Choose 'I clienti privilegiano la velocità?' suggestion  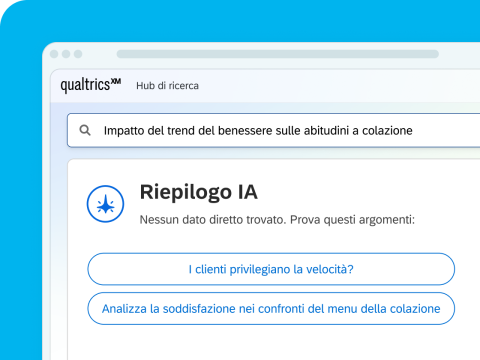click(271, 269)
